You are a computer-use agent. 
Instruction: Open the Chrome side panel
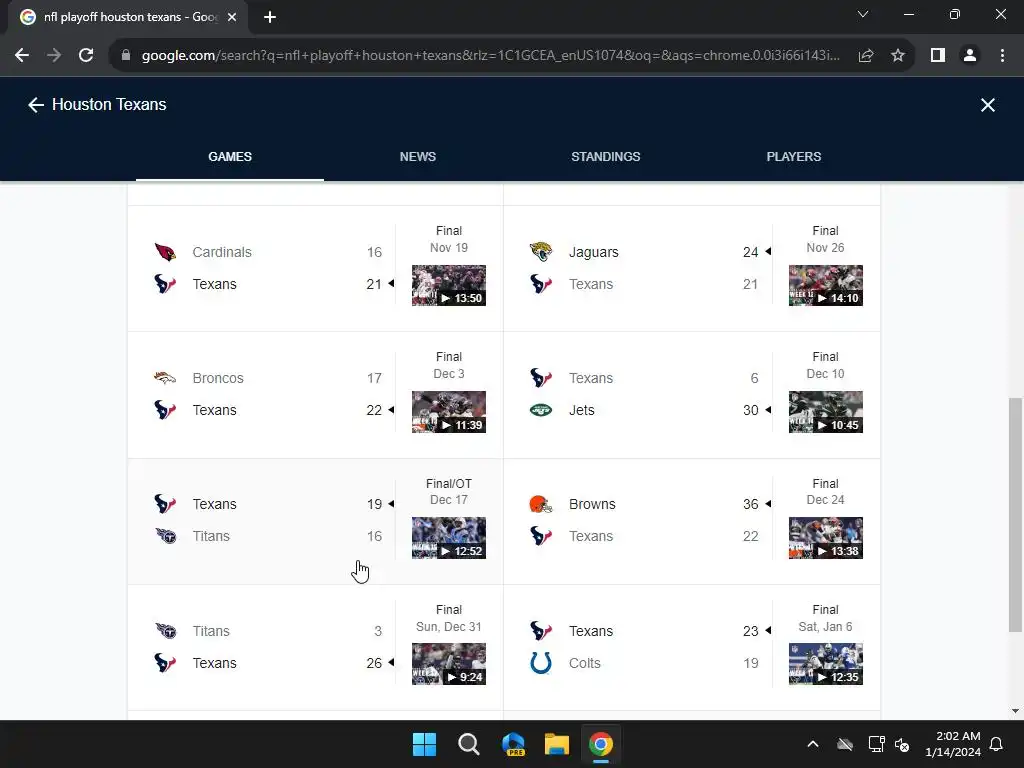pos(938,56)
